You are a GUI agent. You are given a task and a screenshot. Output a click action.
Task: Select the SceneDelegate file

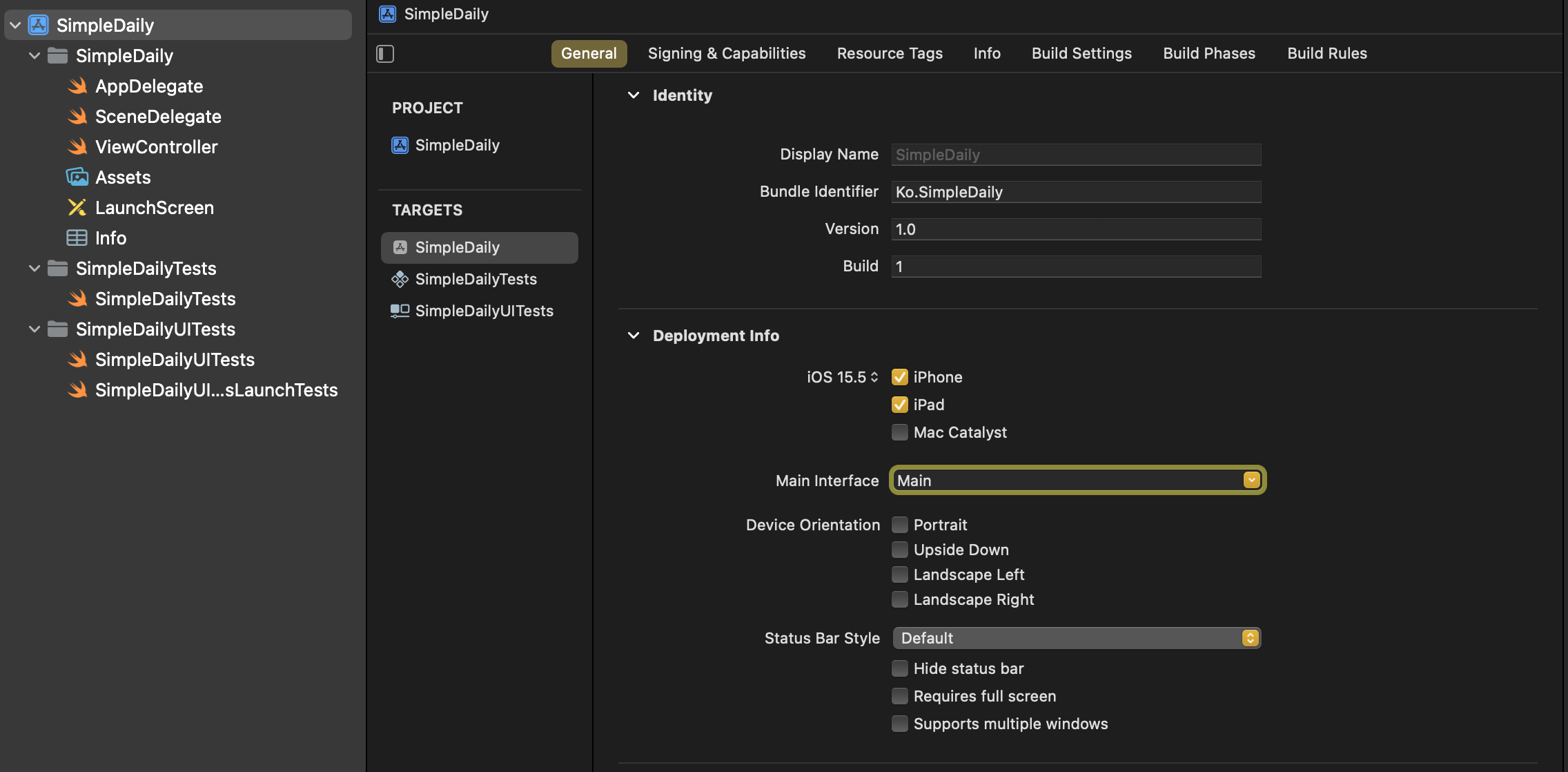(x=158, y=117)
